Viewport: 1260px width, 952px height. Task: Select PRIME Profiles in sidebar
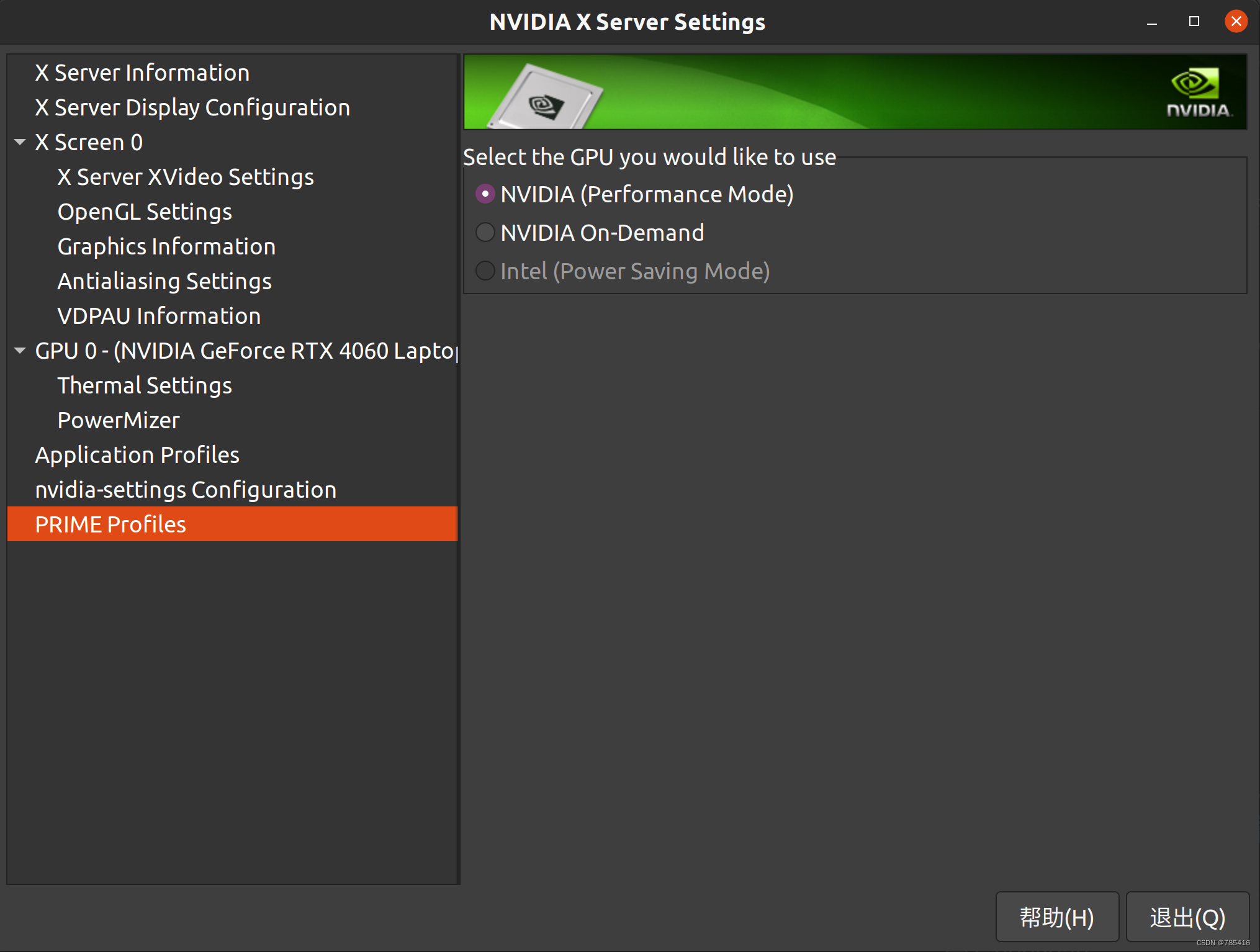(x=110, y=524)
